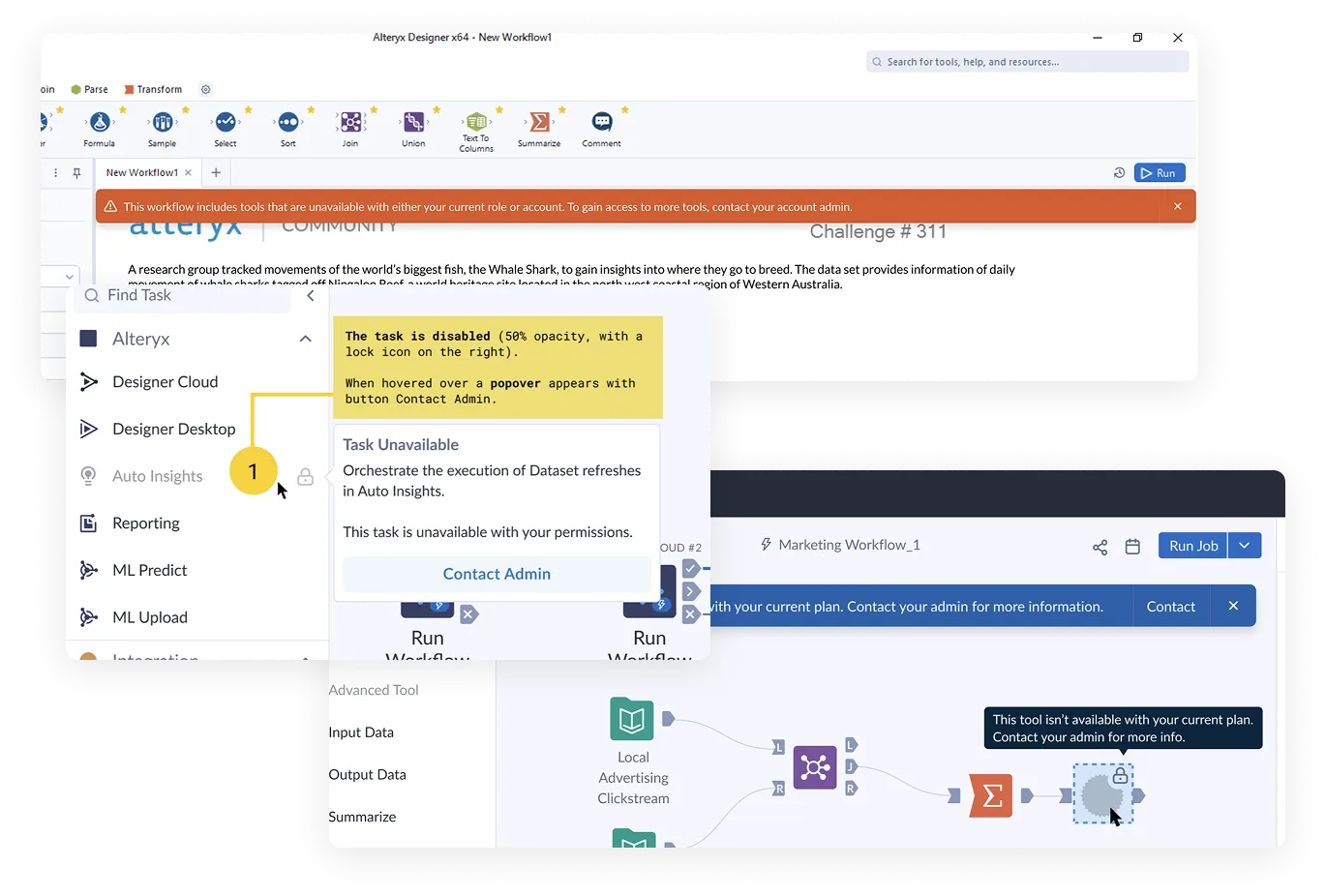Choose the Join tool icon

351,122
